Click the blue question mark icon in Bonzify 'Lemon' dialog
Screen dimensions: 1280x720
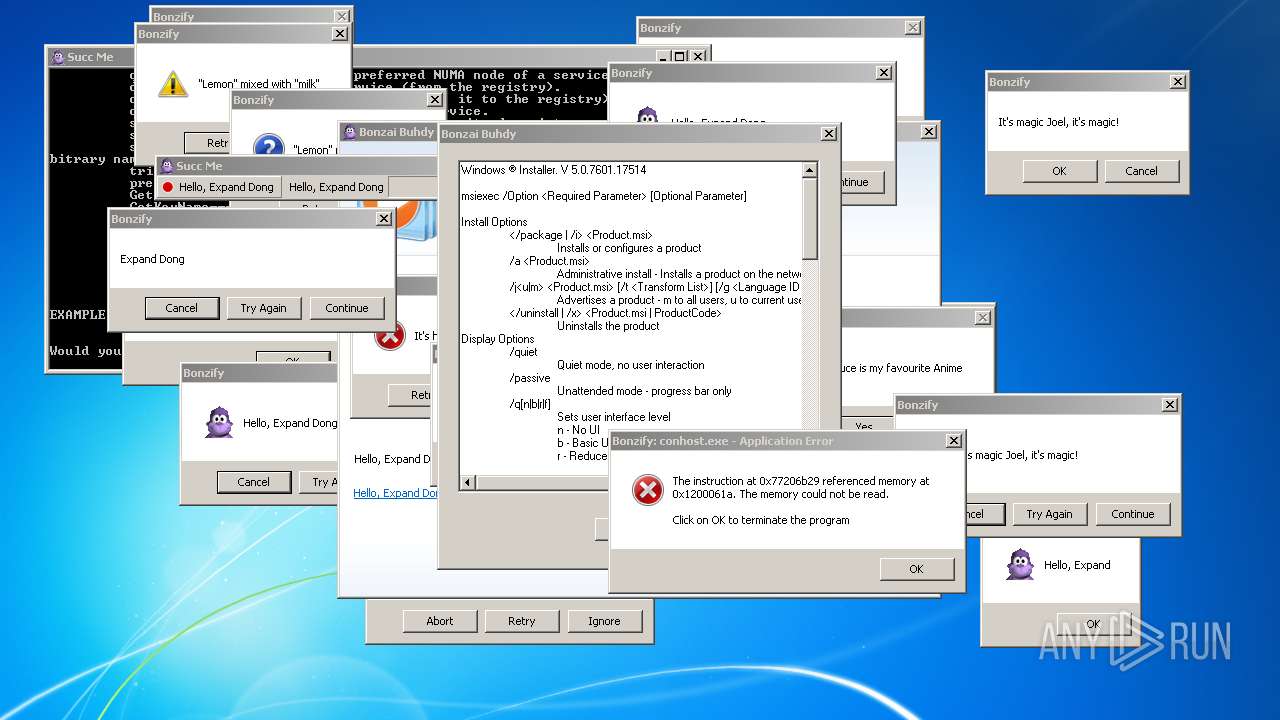(x=268, y=148)
